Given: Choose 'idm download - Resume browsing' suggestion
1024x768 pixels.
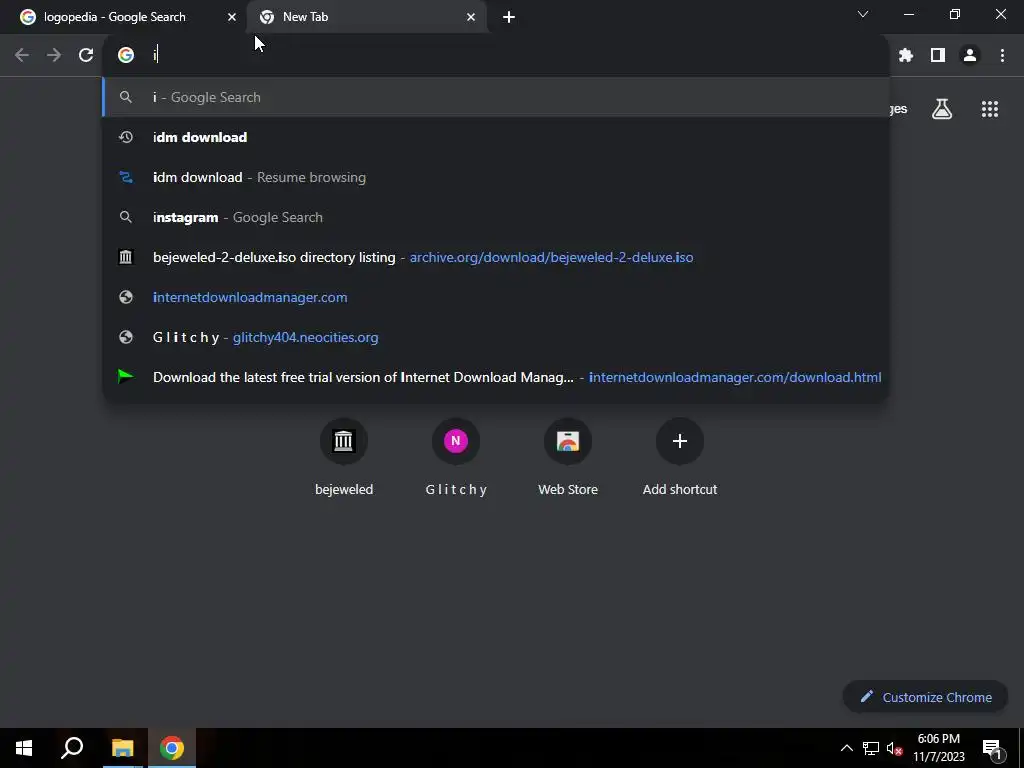Looking at the screenshot, I should (x=496, y=177).
